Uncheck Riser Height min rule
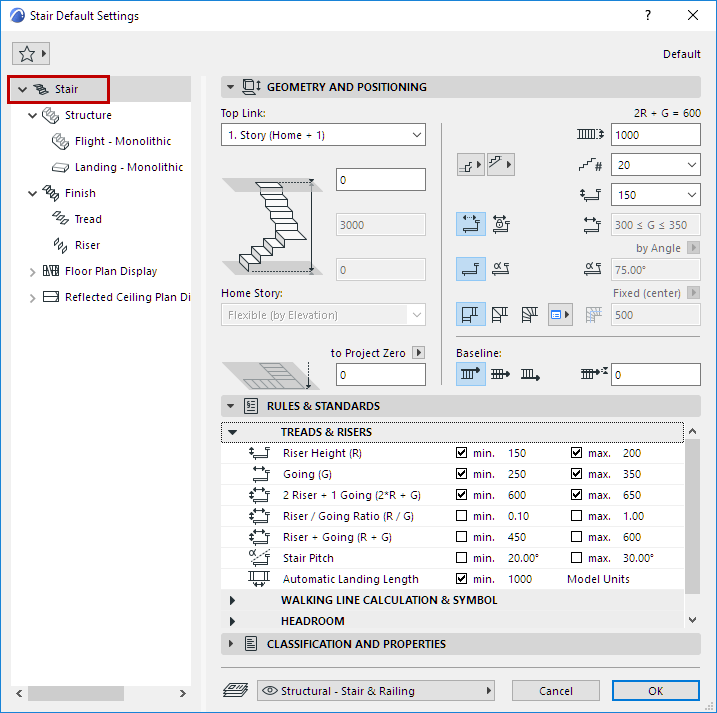The height and width of the screenshot is (713, 717). point(461,453)
